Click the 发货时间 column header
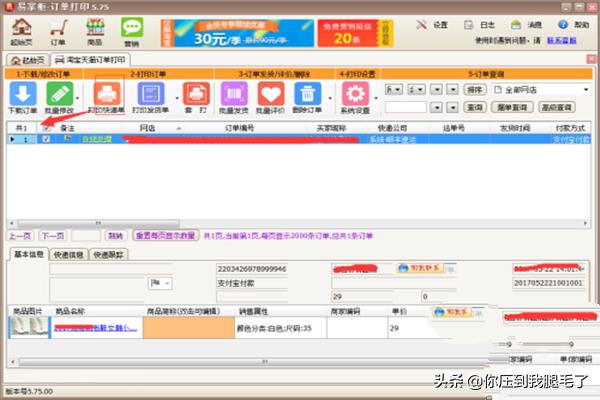Screen dimensions: 600x400 (515, 128)
